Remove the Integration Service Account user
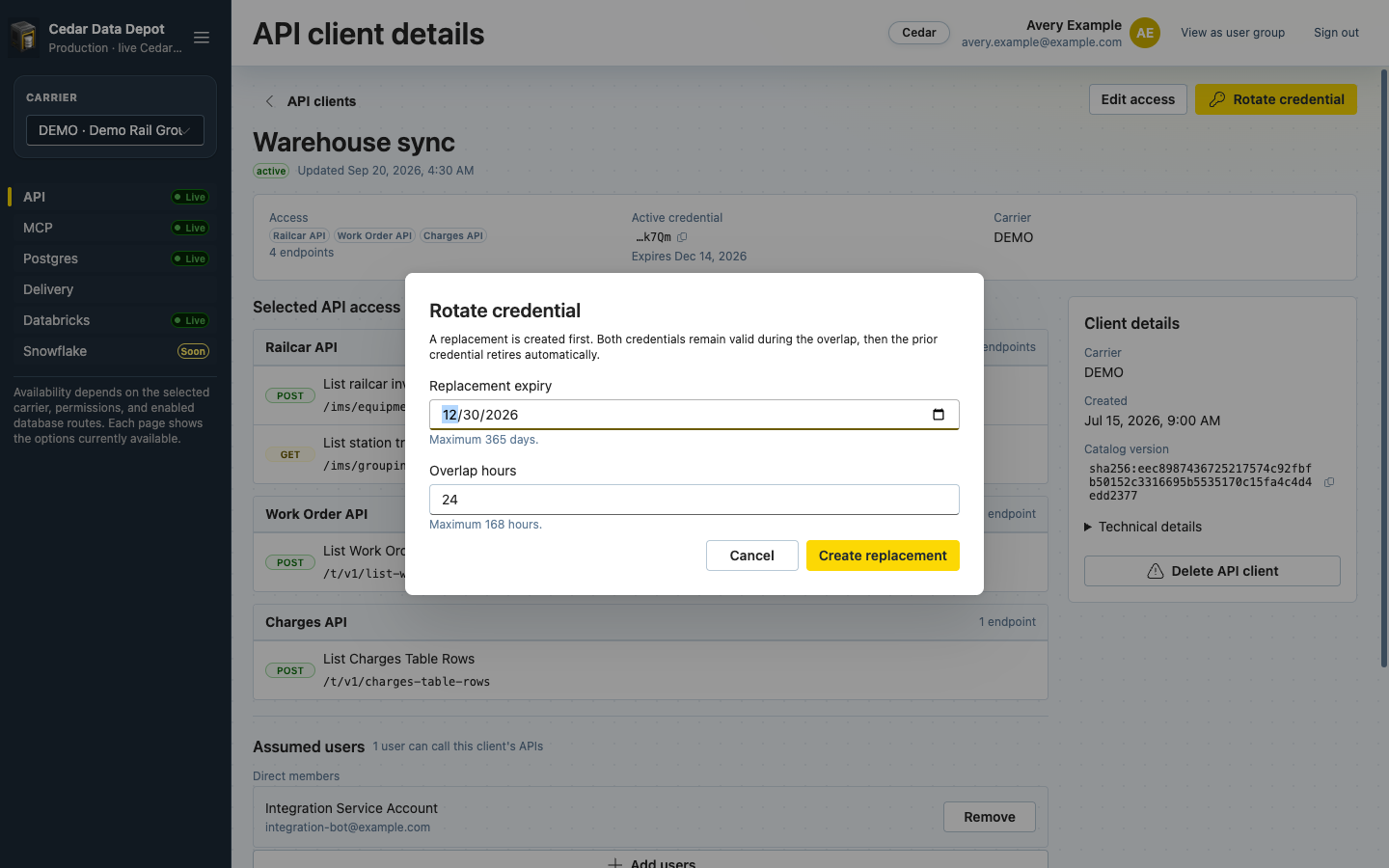Viewport: 1389px width, 868px height. pyautogui.click(x=990, y=817)
